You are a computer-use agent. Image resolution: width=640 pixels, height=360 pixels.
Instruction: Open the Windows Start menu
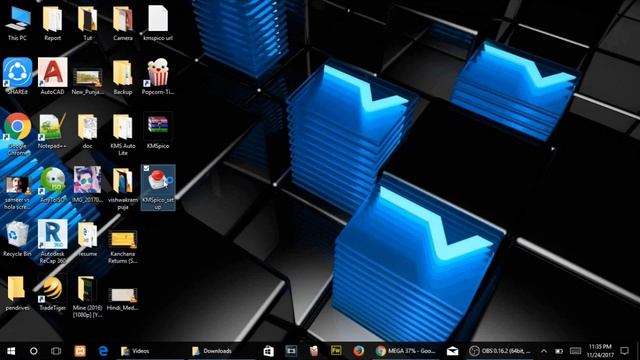tap(11, 351)
